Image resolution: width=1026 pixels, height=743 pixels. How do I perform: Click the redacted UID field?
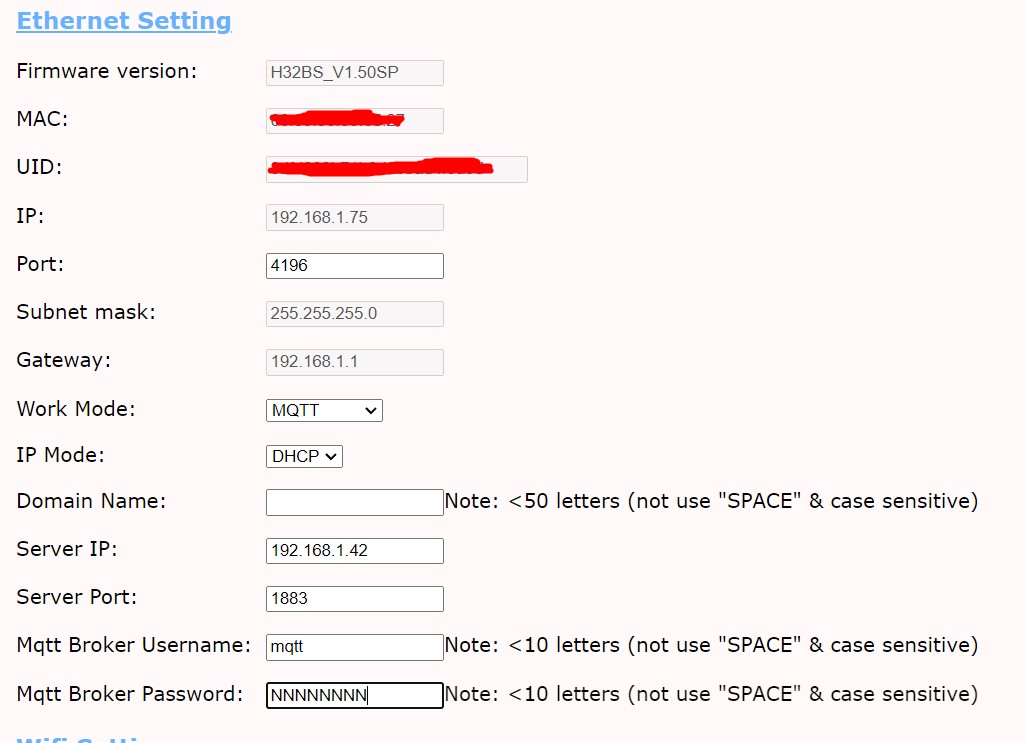coord(396,169)
